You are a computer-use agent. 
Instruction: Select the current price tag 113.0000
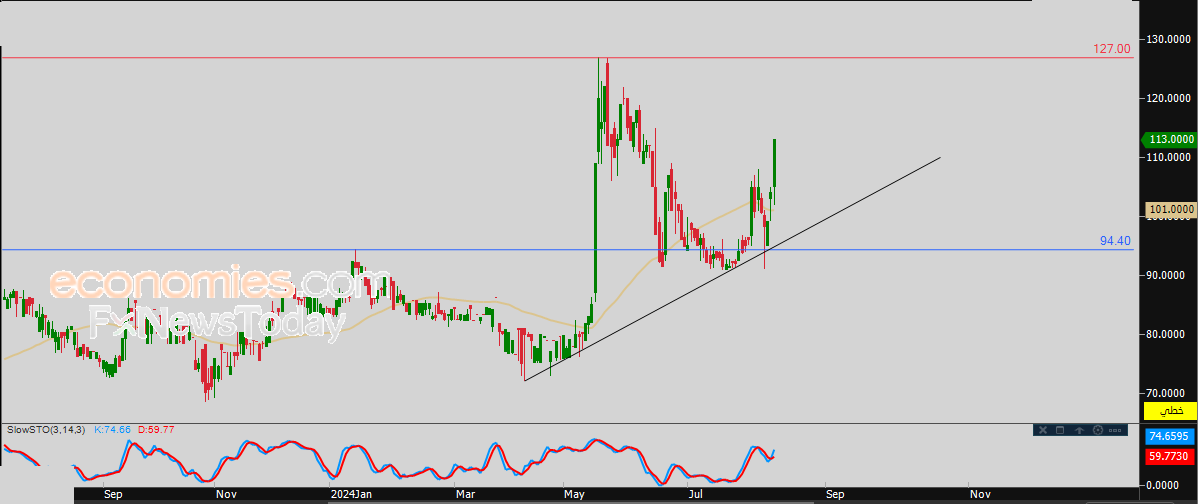click(1169, 140)
